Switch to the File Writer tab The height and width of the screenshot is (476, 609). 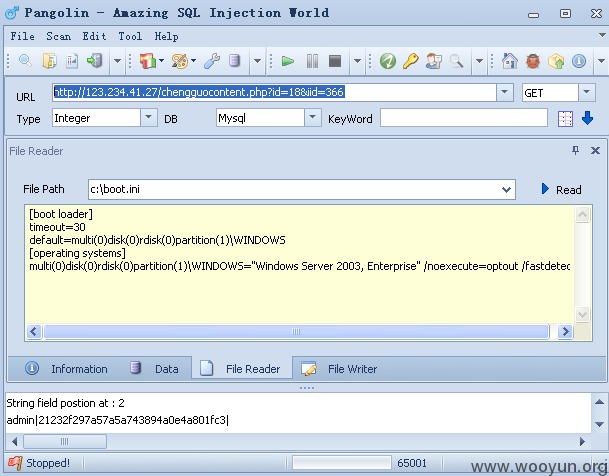coord(339,368)
